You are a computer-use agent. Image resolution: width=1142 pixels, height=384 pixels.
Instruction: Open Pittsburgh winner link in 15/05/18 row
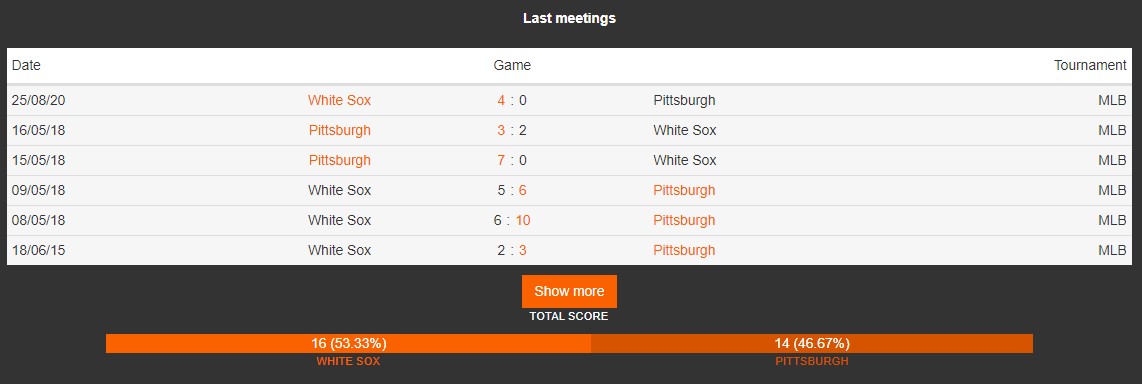coord(339,160)
